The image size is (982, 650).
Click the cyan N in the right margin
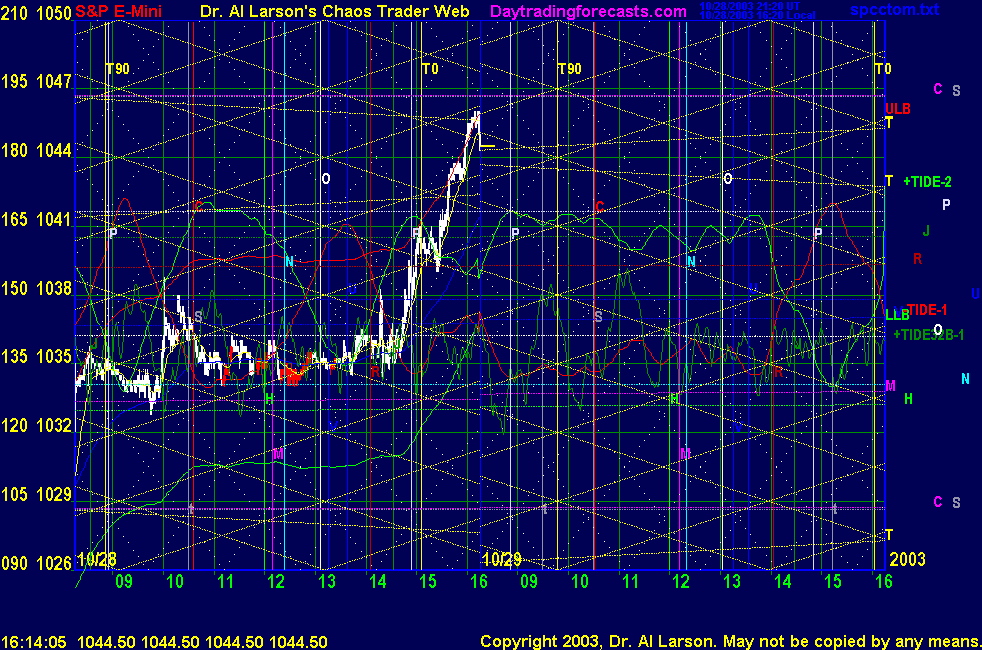point(965,379)
